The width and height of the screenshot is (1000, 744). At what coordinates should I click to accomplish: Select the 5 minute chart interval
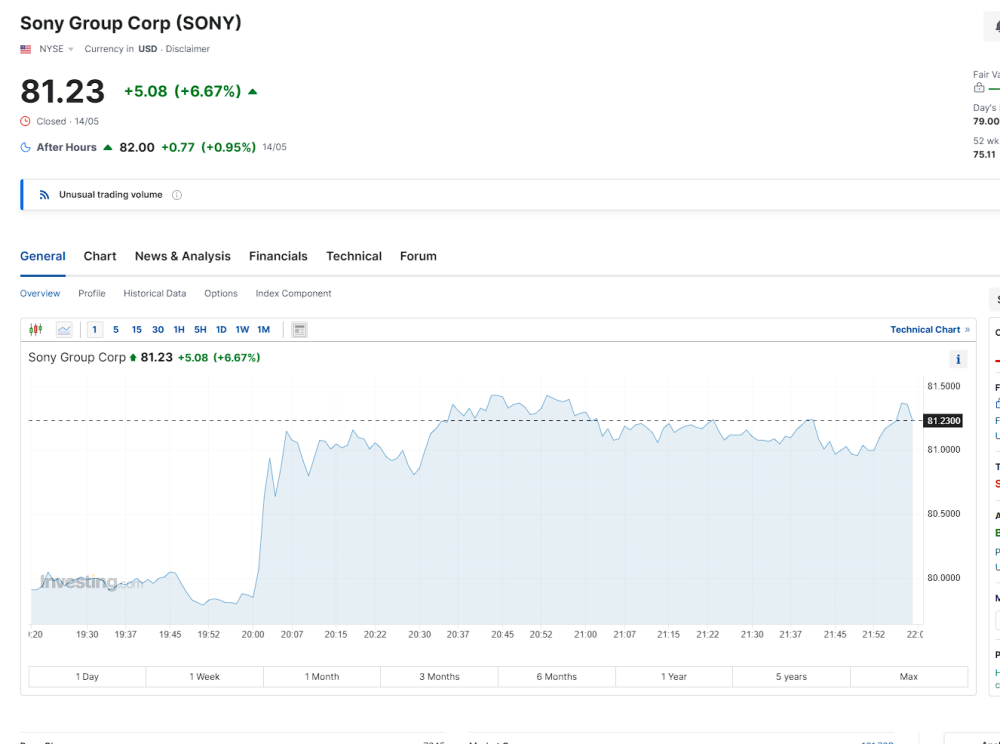pyautogui.click(x=116, y=330)
